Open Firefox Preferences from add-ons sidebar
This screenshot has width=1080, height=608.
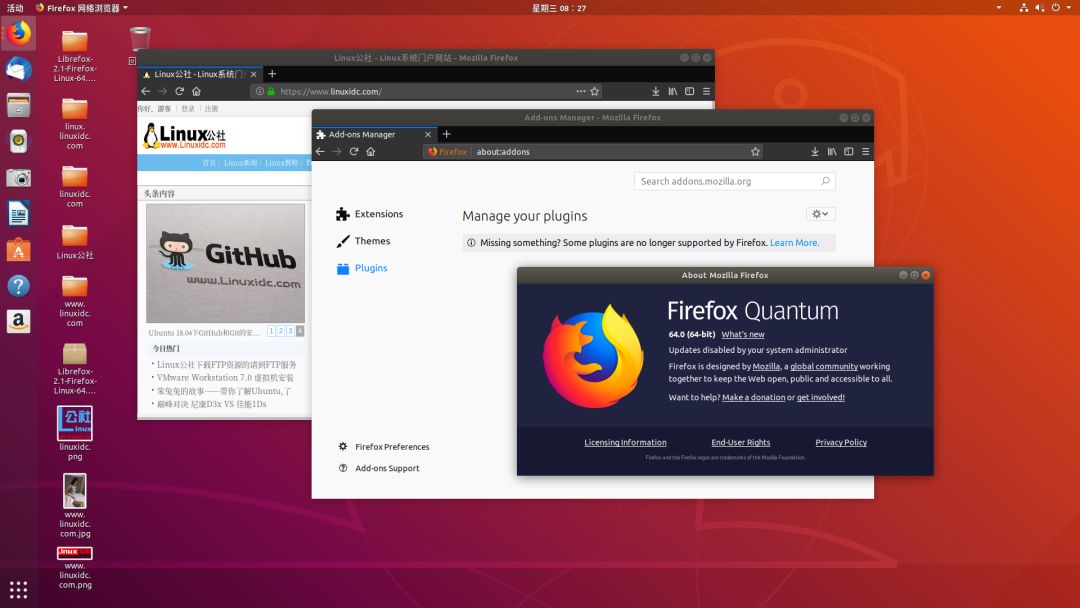click(384, 447)
